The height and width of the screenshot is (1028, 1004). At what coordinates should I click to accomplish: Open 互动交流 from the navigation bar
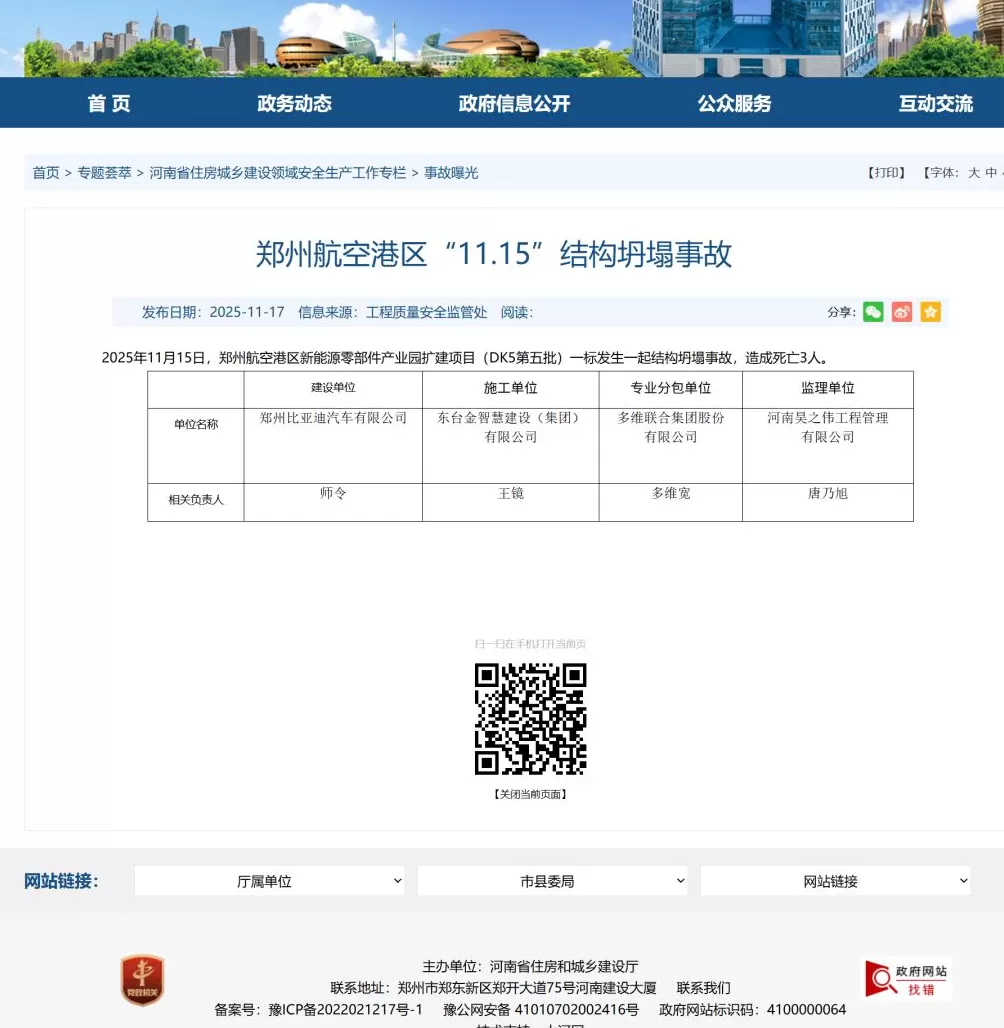click(936, 102)
